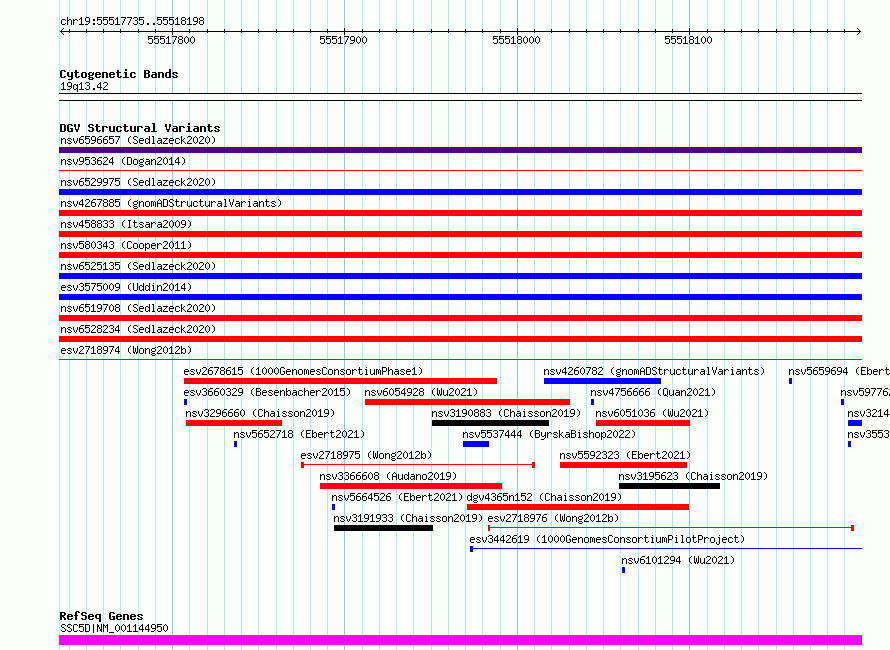Select nsv3191933 (Chaisson2019) variant label
Viewport: 890px width, 650px height.
coord(408,518)
